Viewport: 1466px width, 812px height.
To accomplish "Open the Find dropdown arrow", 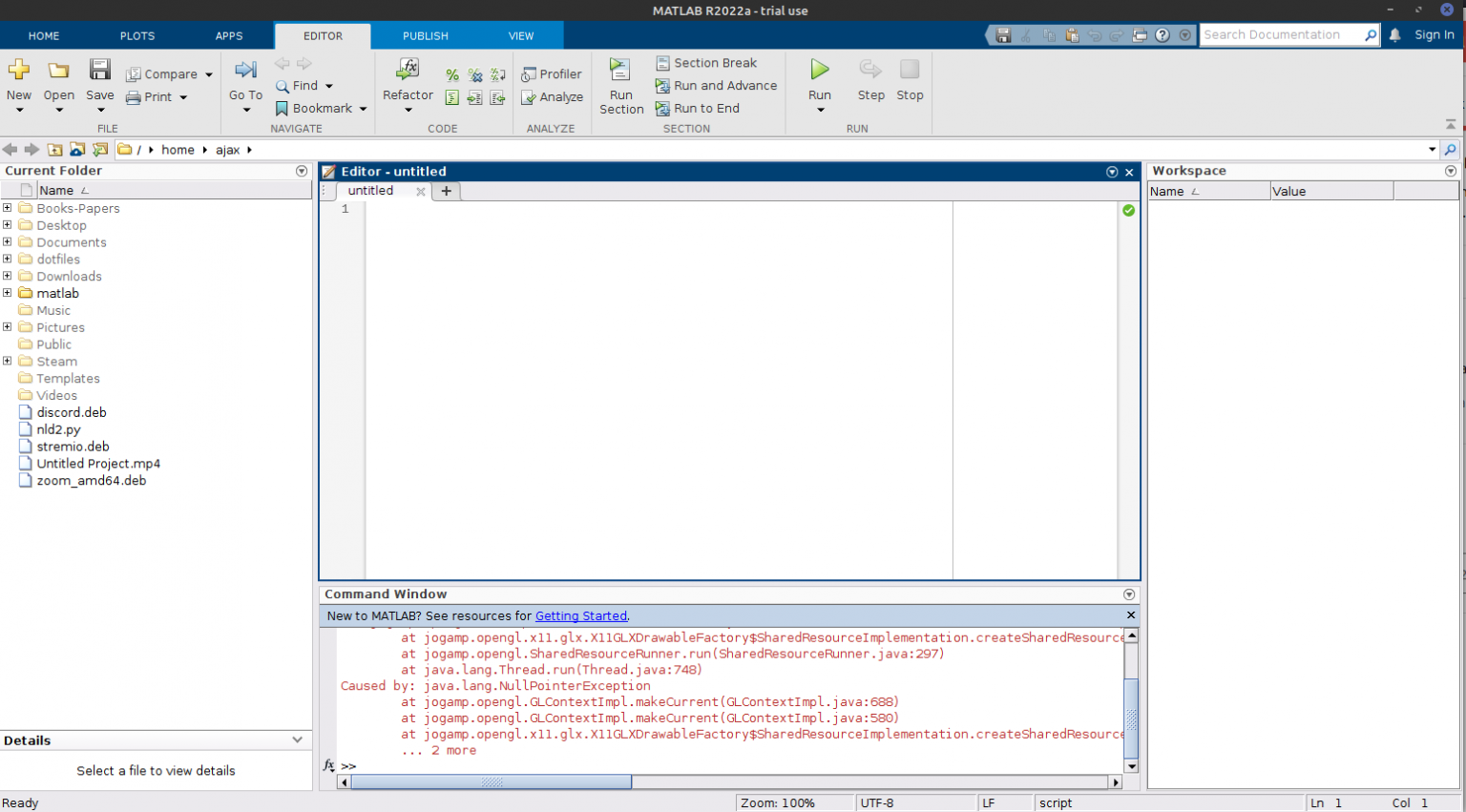I will [x=329, y=86].
